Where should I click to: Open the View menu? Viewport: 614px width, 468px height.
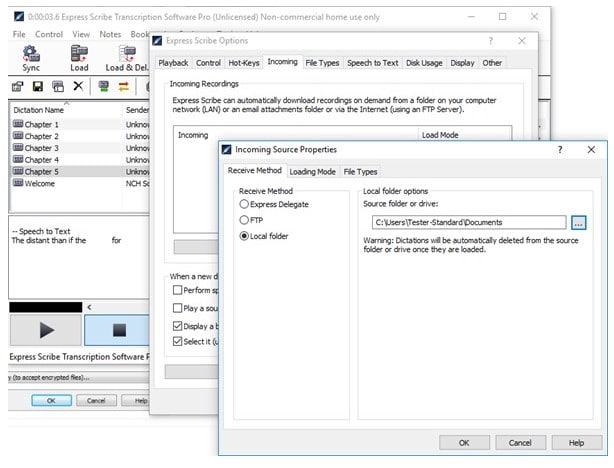[81, 34]
